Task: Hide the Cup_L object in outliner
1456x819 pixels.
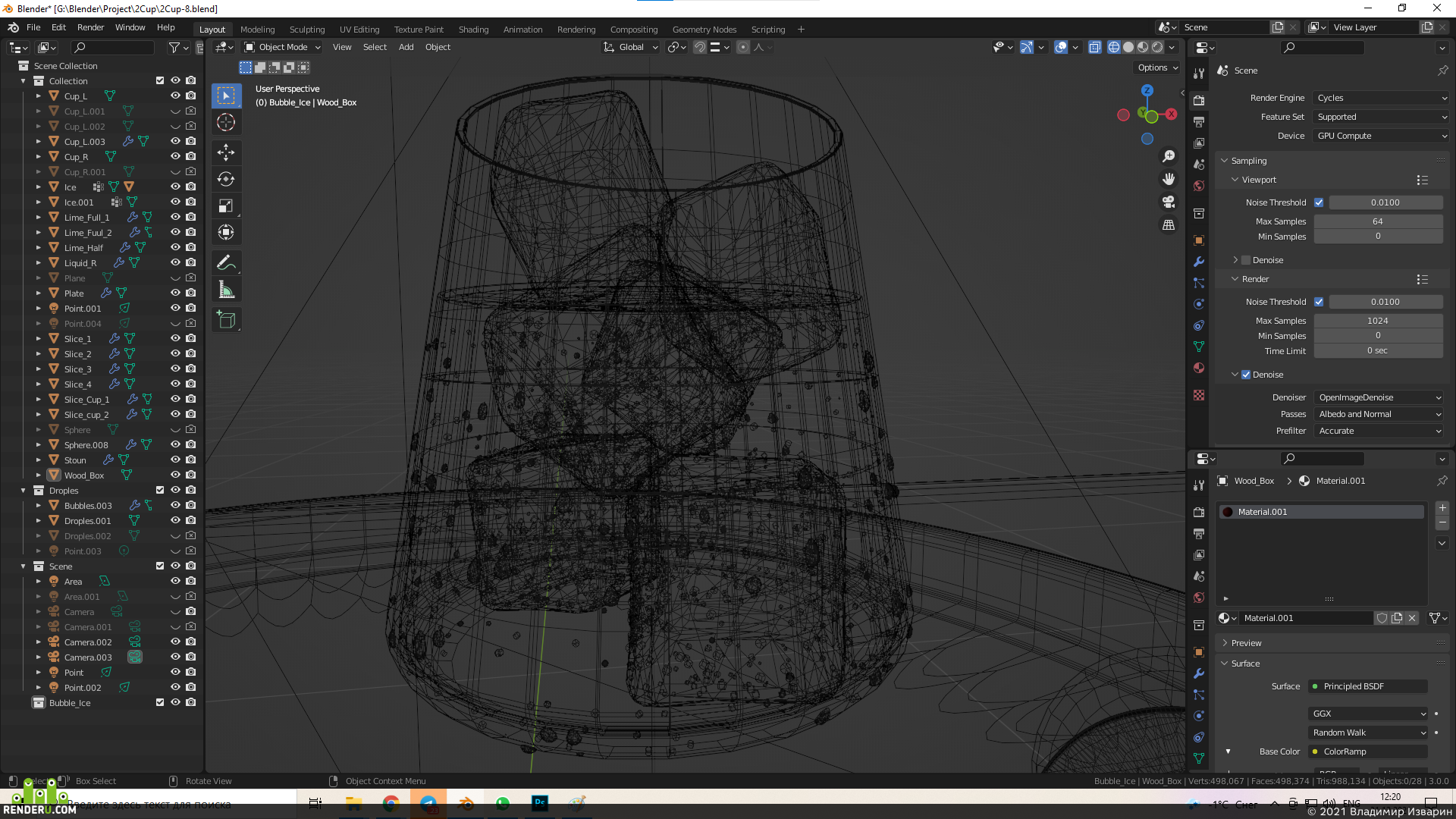Action: [x=175, y=96]
